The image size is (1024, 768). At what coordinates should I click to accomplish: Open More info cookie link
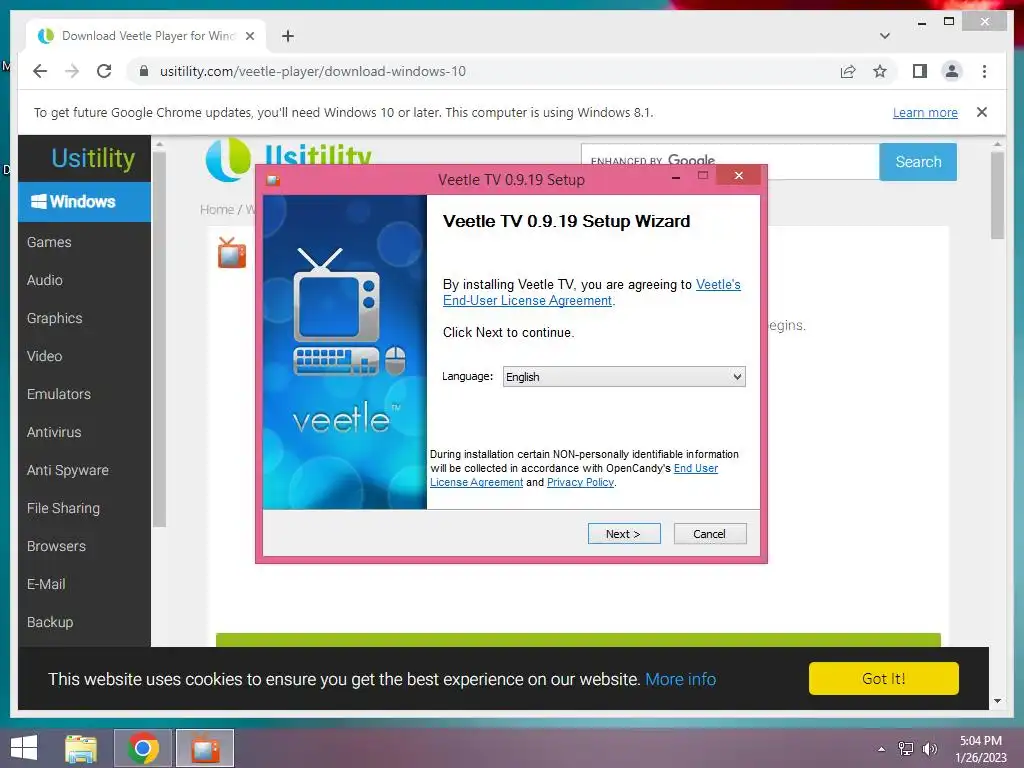680,679
